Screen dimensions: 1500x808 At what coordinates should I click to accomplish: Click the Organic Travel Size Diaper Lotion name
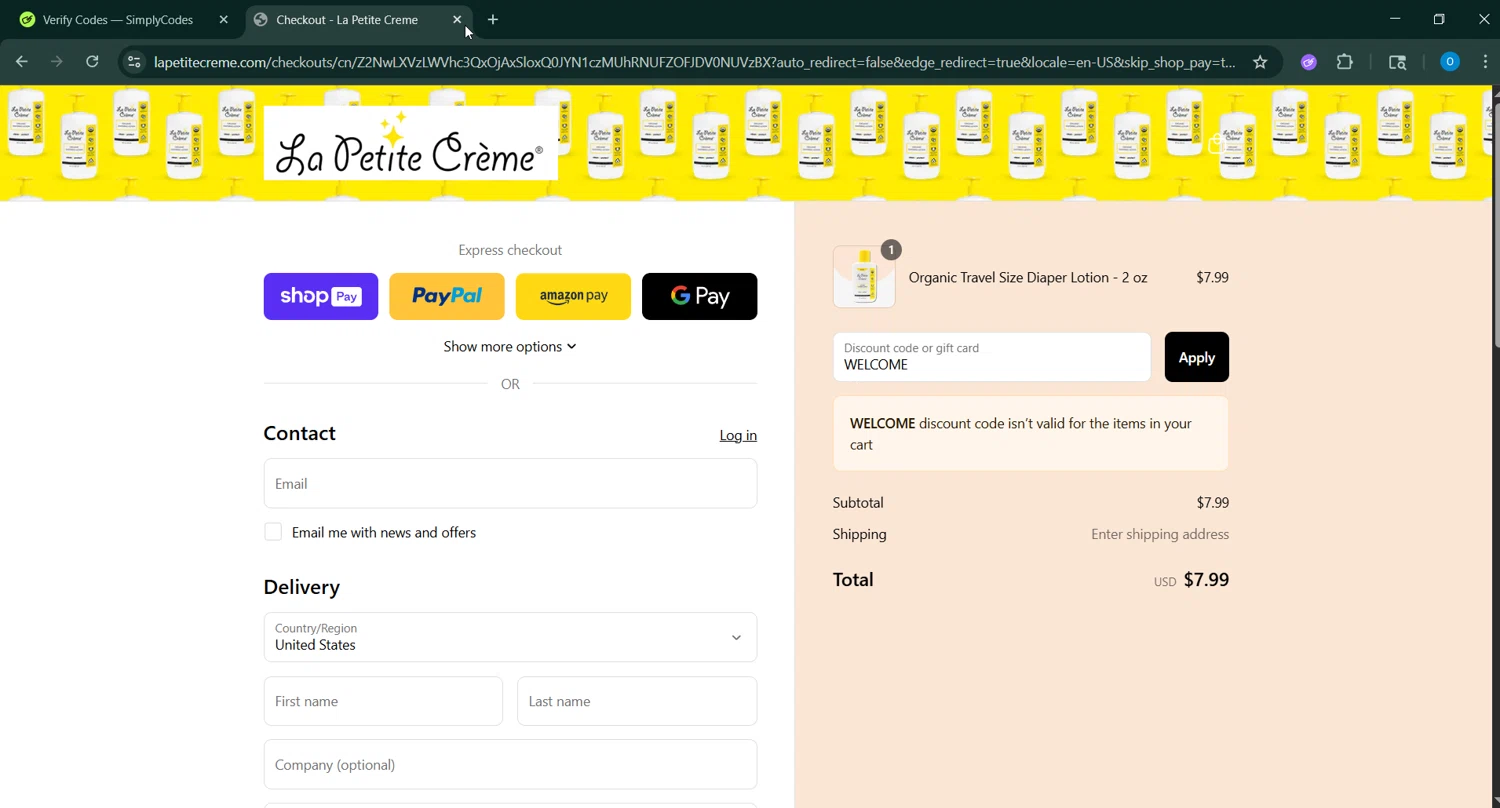click(x=1028, y=277)
